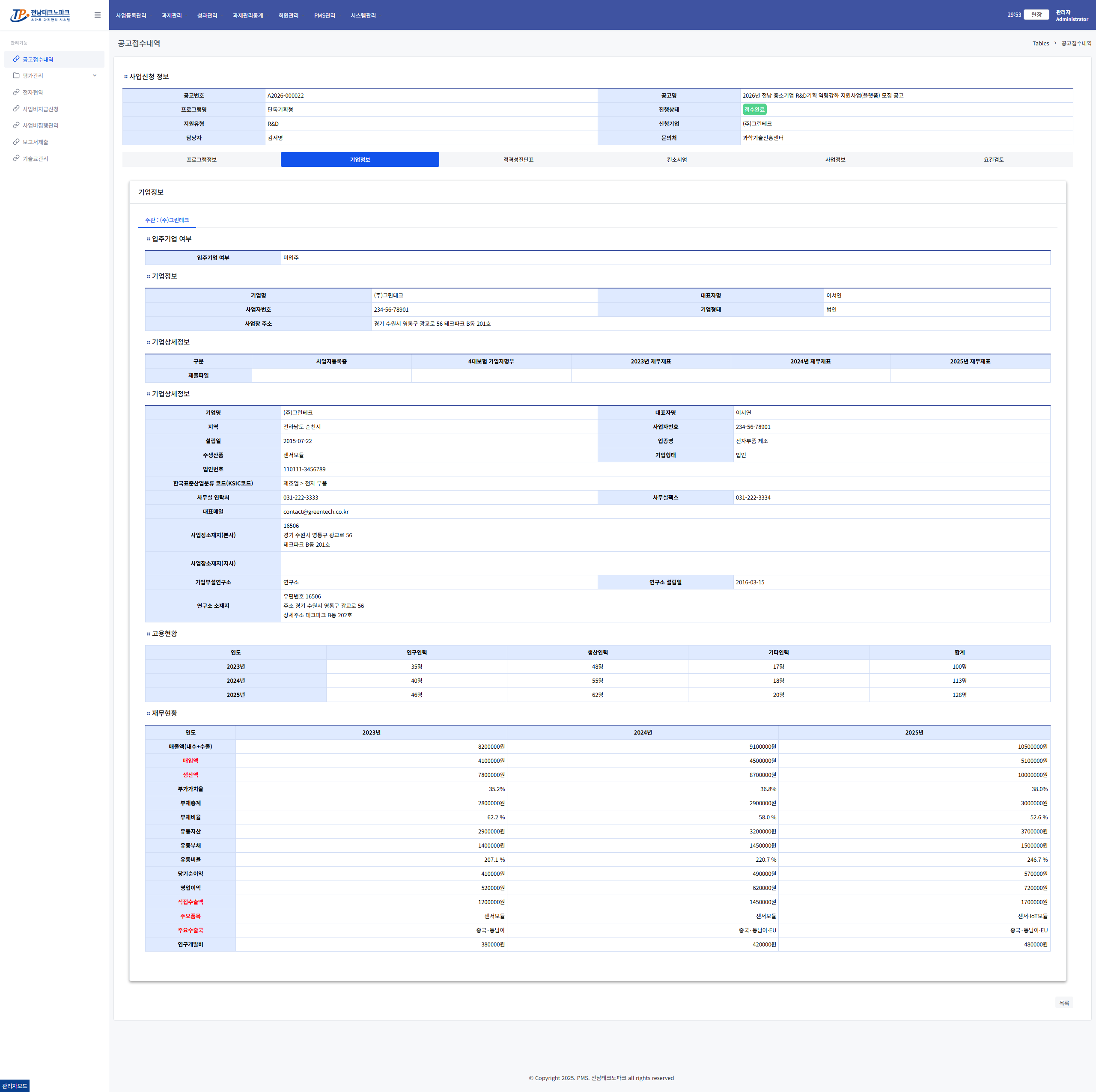This screenshot has height=1092, width=1096.
Task: Open the 회원관리 top menu
Action: (289, 15)
